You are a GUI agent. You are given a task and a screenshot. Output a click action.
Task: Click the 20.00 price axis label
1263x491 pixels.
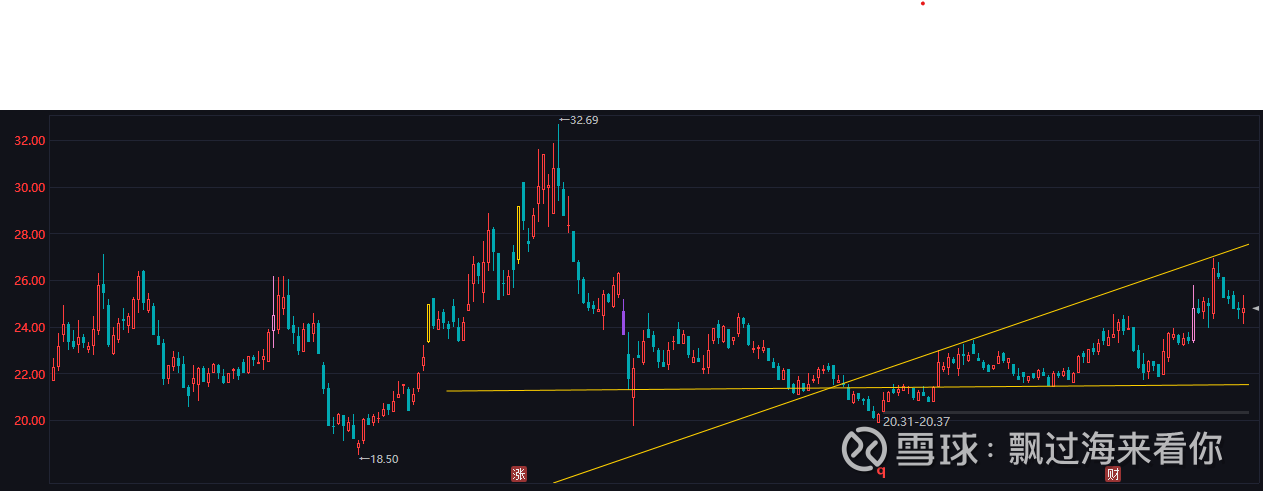tap(30, 421)
